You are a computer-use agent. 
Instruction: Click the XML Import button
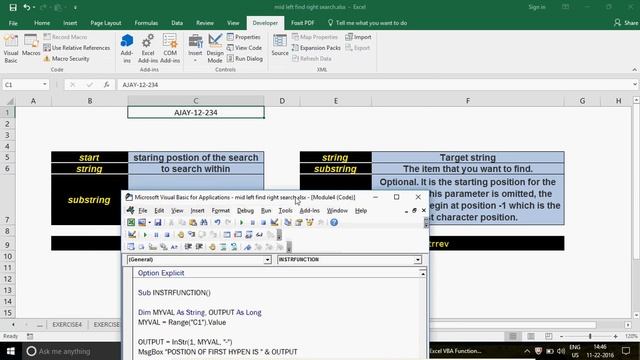coord(358,37)
